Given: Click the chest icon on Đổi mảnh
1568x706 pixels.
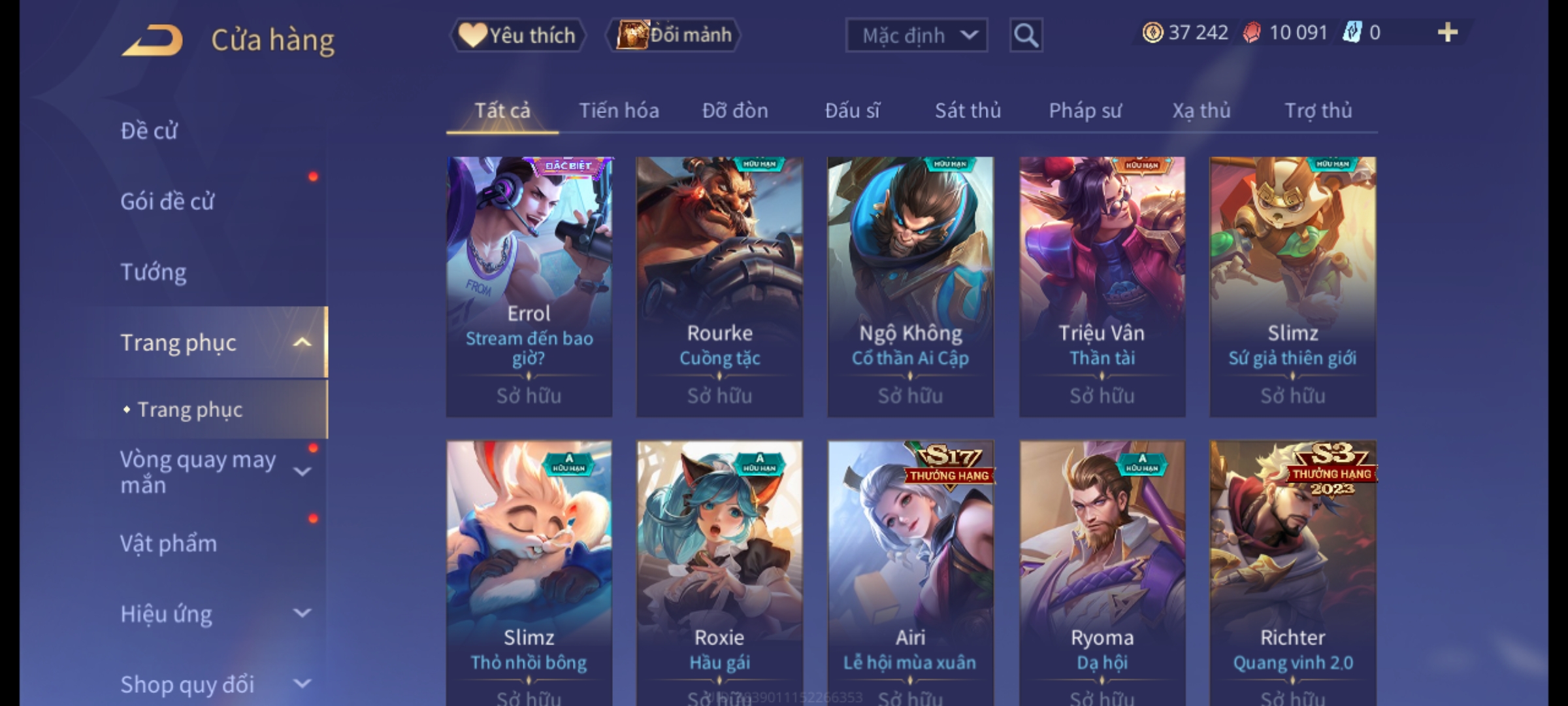Looking at the screenshot, I should 632,35.
